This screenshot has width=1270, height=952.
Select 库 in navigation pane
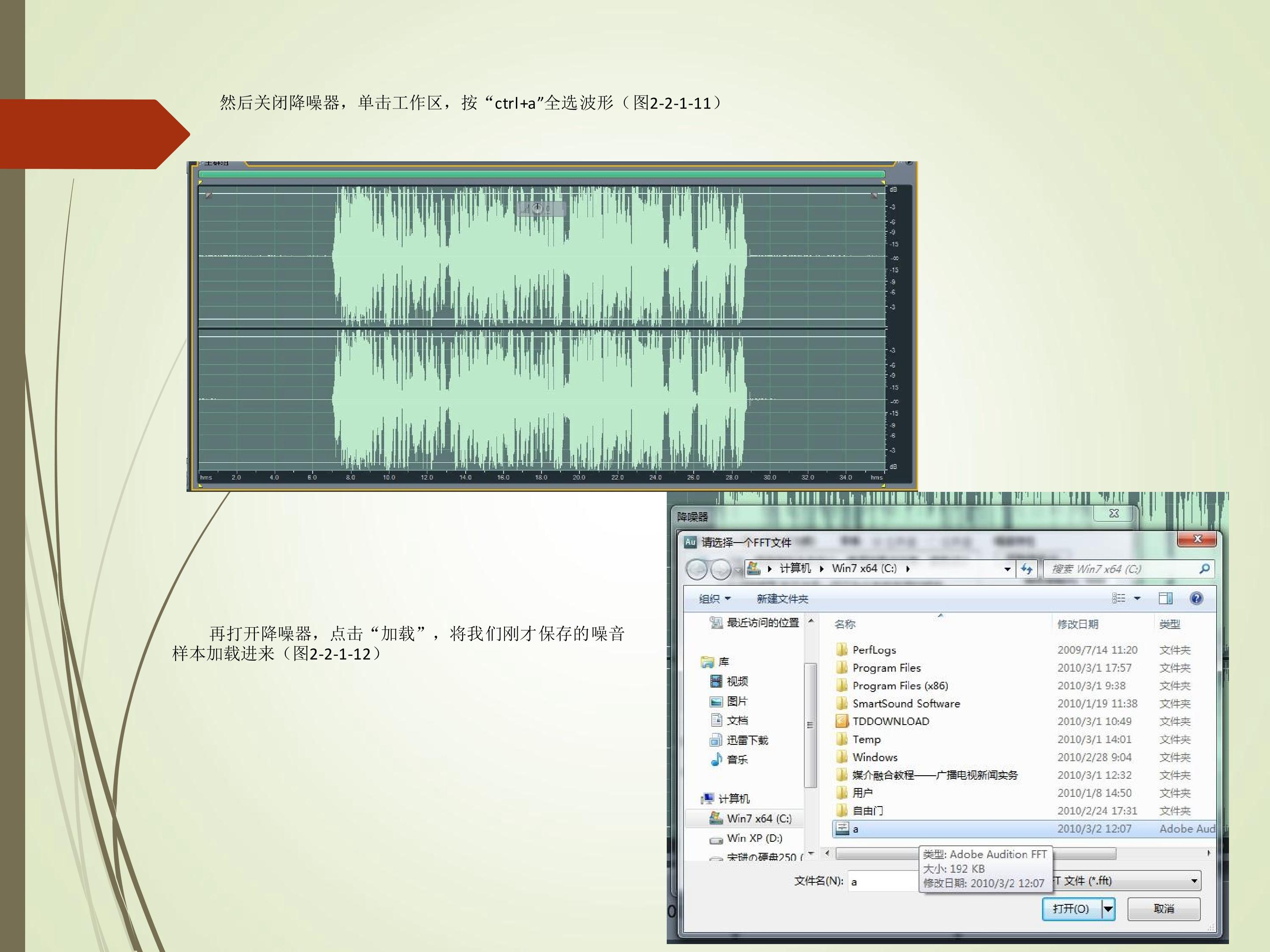coord(715,662)
